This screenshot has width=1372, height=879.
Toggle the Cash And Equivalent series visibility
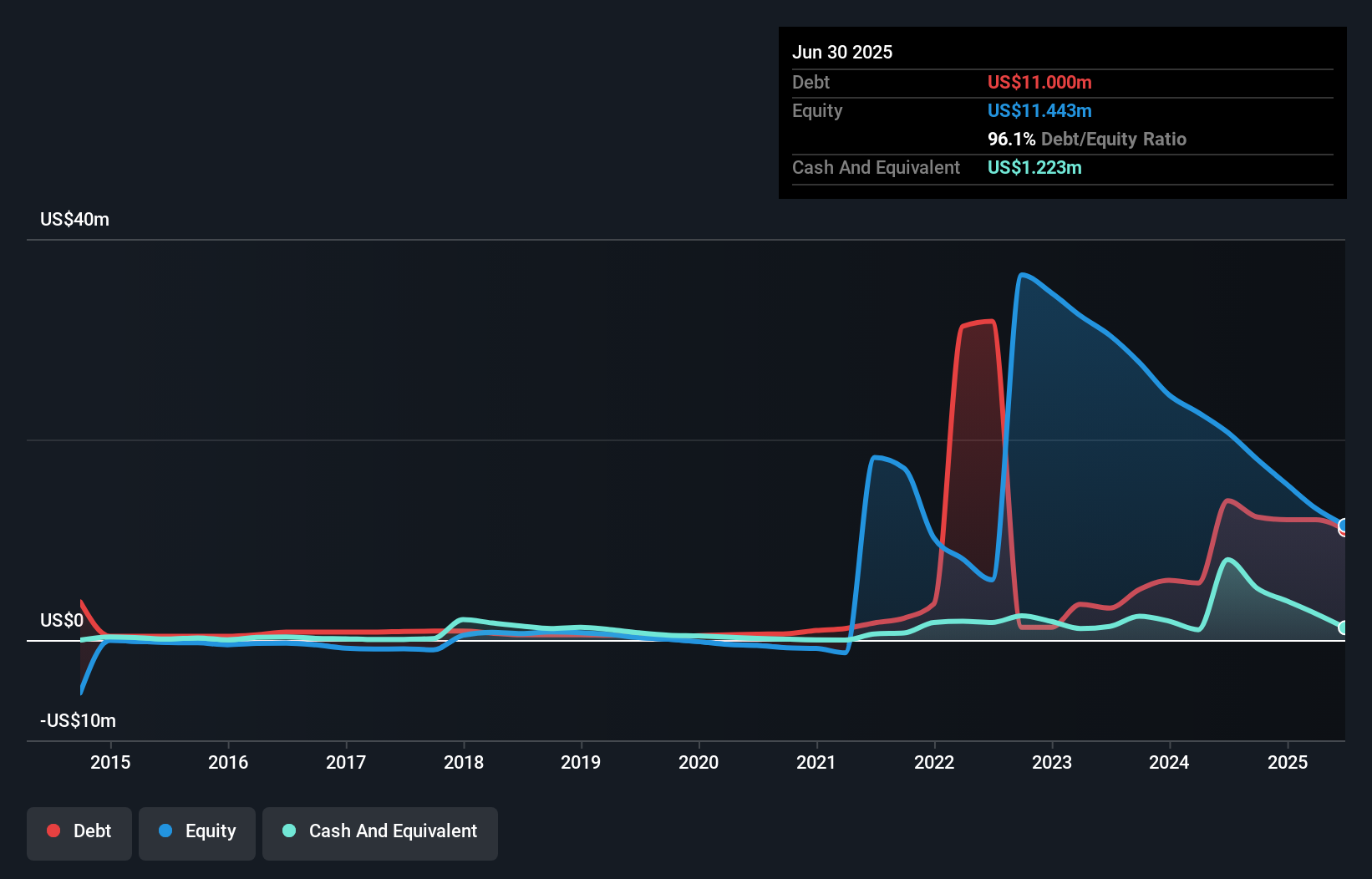point(379,832)
